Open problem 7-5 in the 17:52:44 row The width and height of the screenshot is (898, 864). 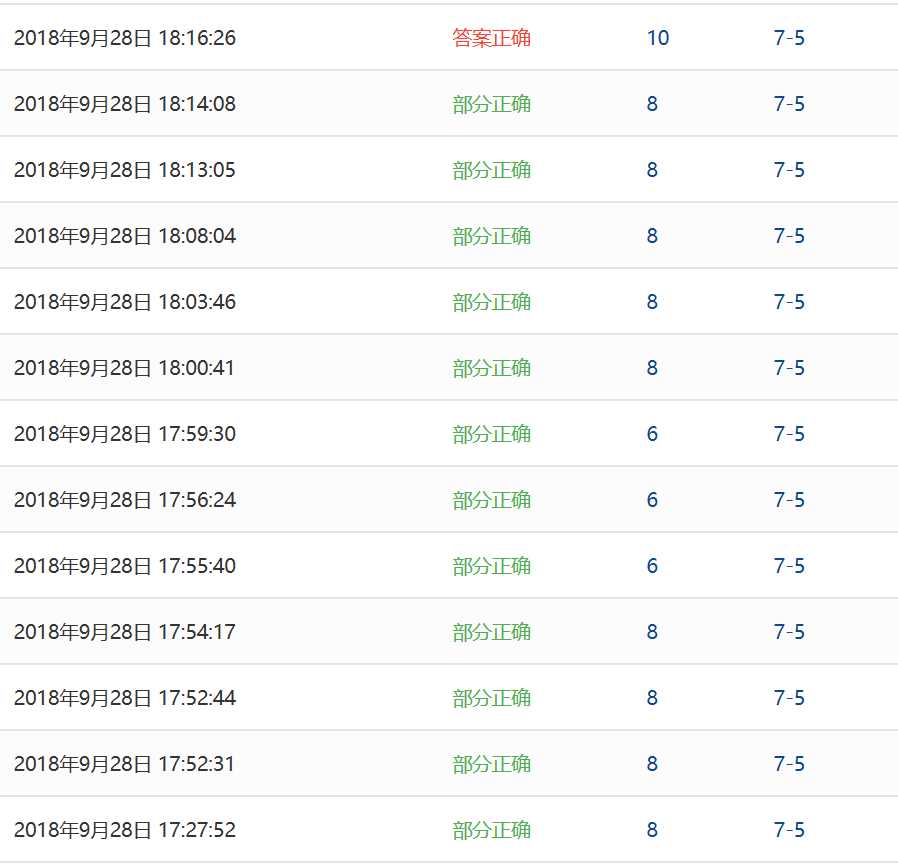pos(789,698)
